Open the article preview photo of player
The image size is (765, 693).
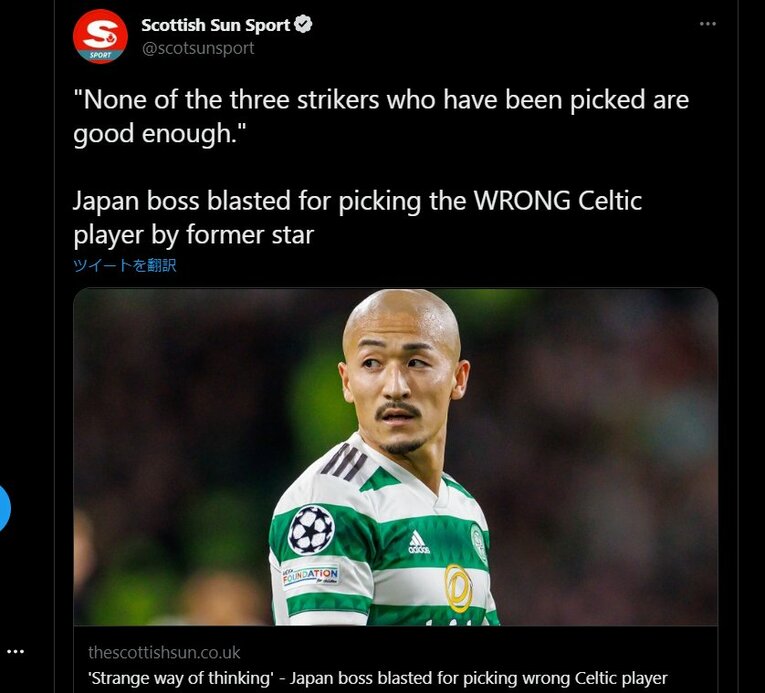(396, 457)
